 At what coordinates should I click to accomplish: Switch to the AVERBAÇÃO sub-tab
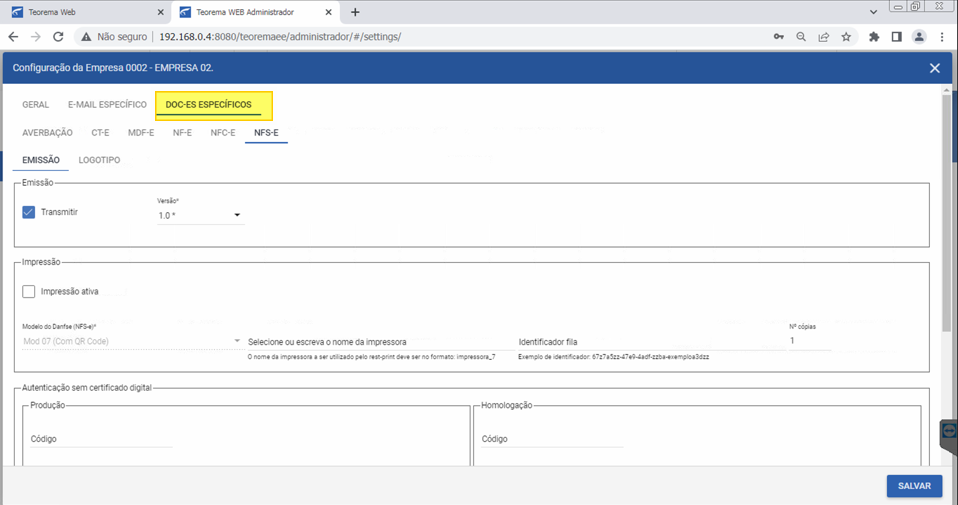[x=47, y=133]
